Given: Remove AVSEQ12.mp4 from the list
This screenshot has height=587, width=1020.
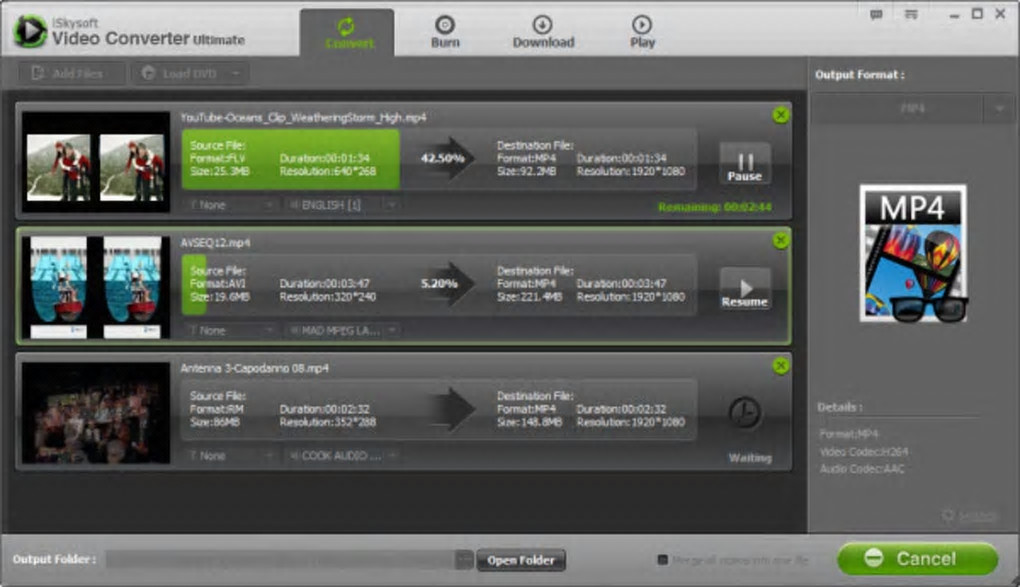Looking at the screenshot, I should (781, 241).
